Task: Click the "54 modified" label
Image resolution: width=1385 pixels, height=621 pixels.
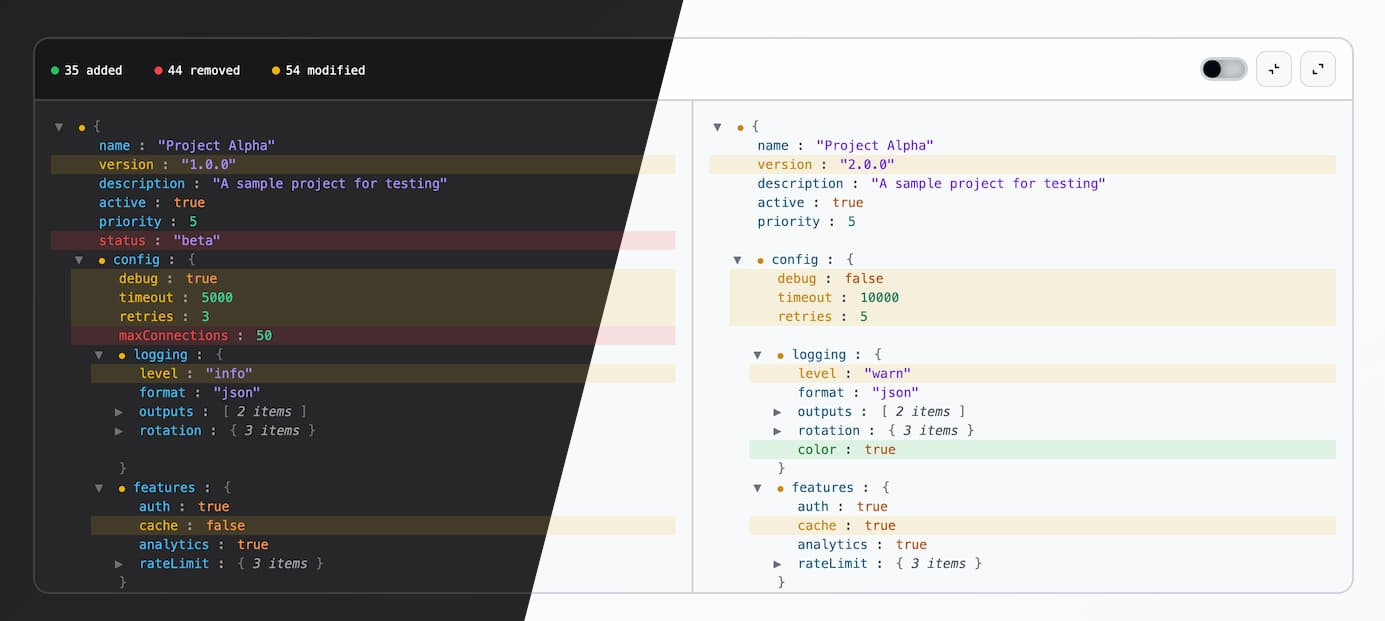Action: [x=324, y=70]
